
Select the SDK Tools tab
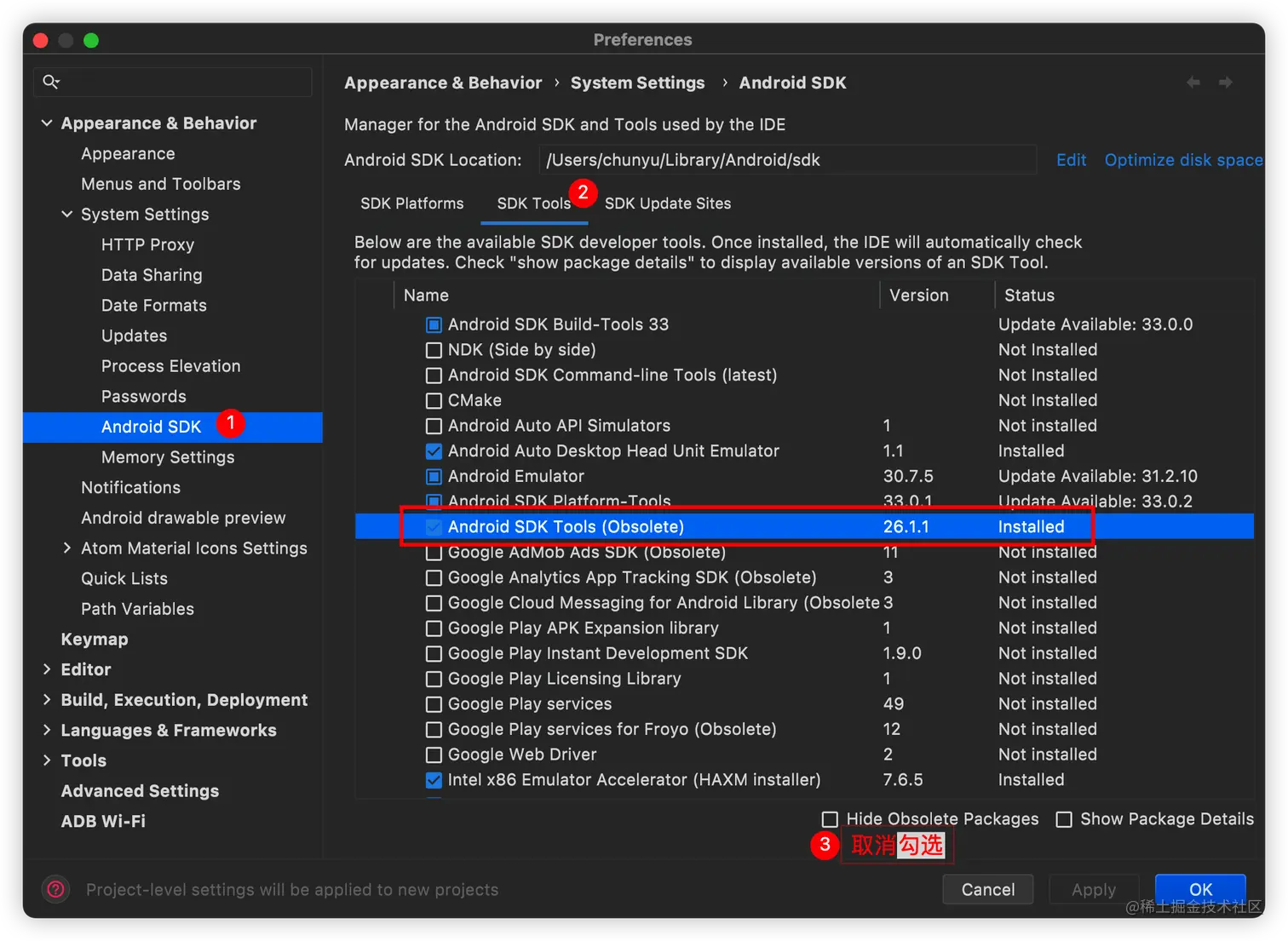(x=534, y=204)
